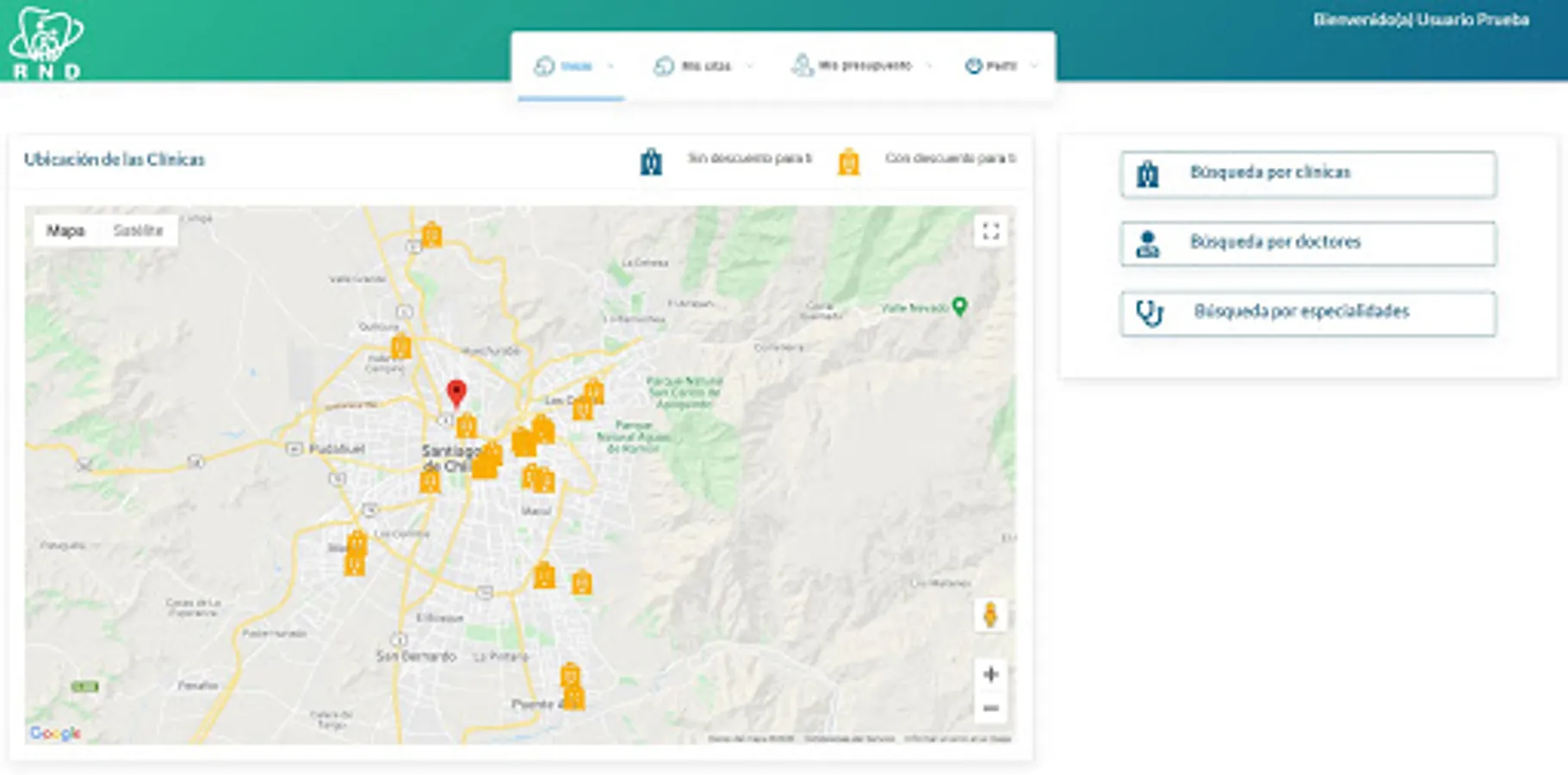Open the Inicio menu item
The height and width of the screenshot is (775, 1568).
tap(576, 66)
